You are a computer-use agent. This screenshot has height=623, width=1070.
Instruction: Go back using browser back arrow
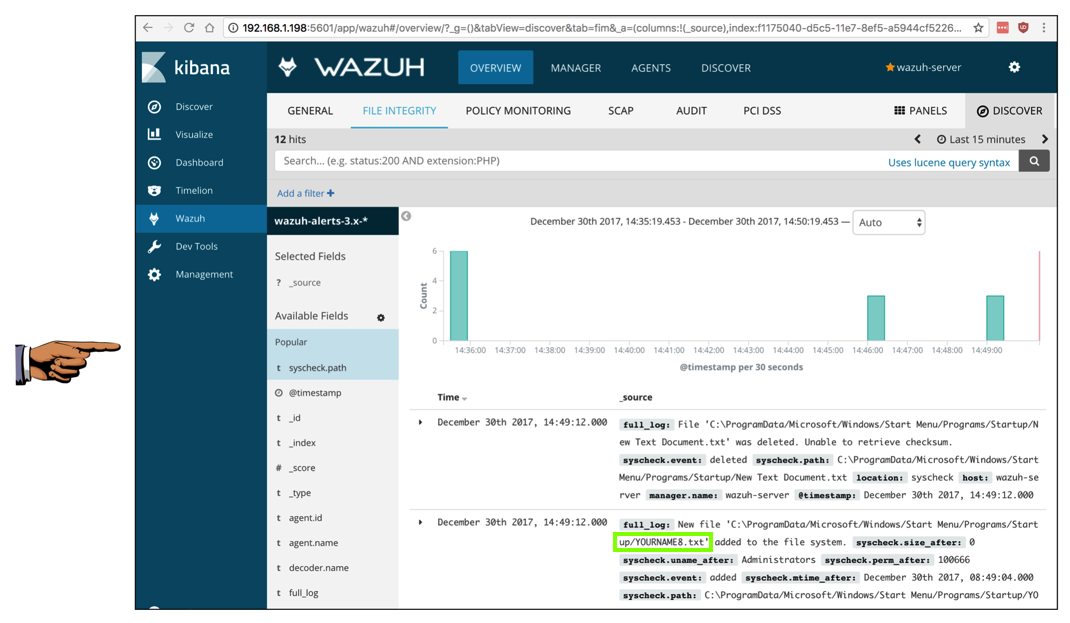click(x=148, y=28)
